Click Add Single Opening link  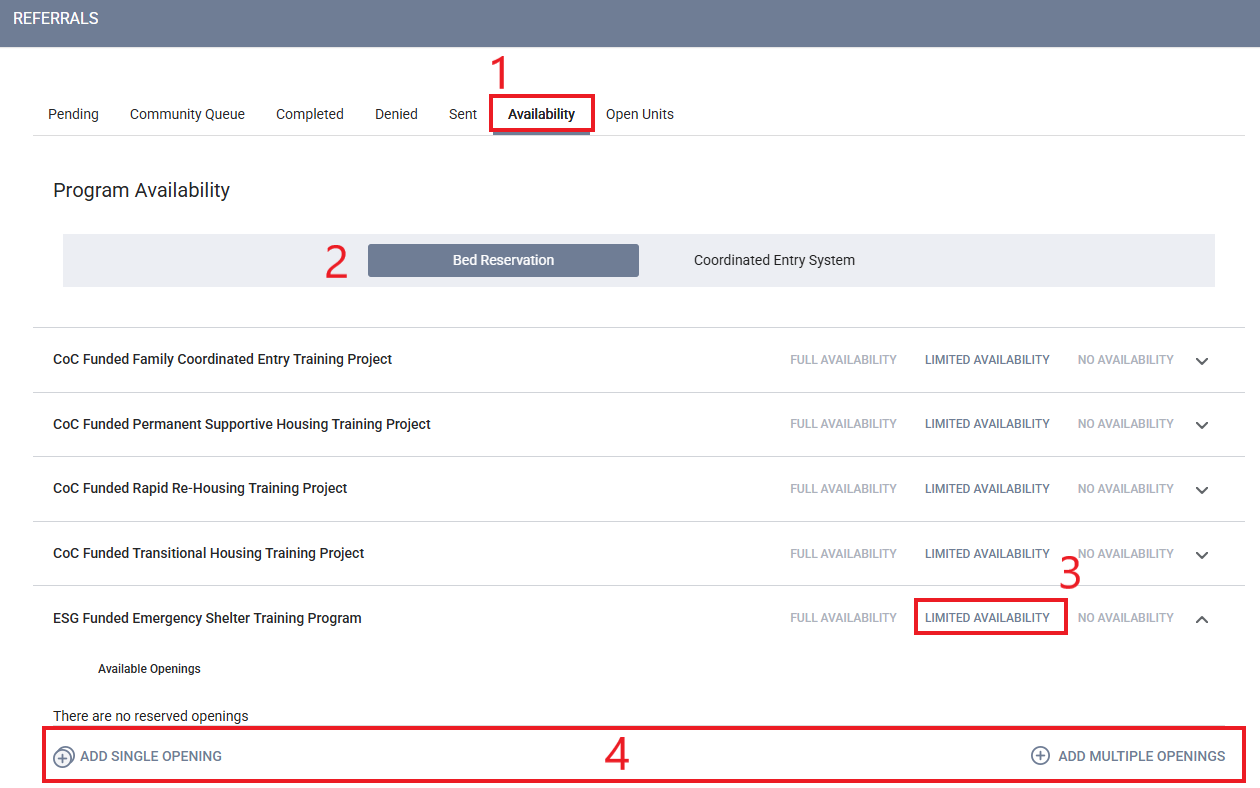click(150, 756)
